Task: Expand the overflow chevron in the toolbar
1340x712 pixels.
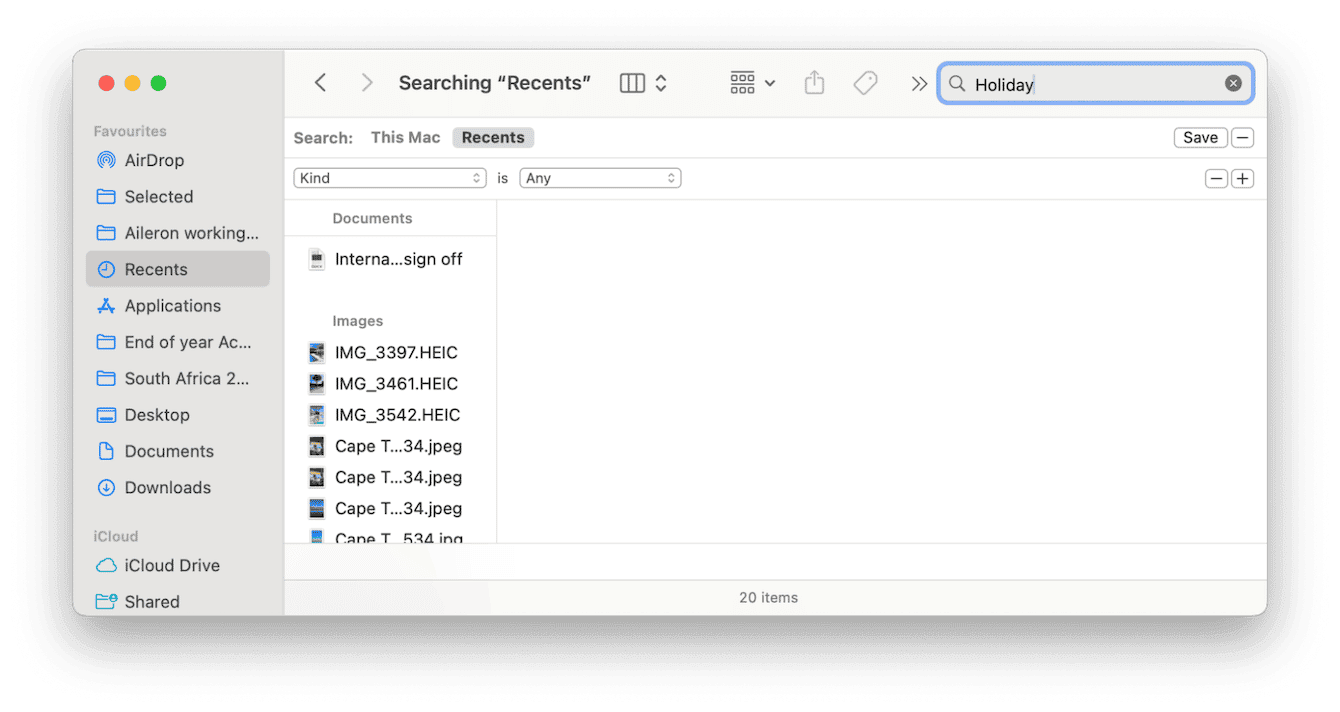Action: point(919,83)
